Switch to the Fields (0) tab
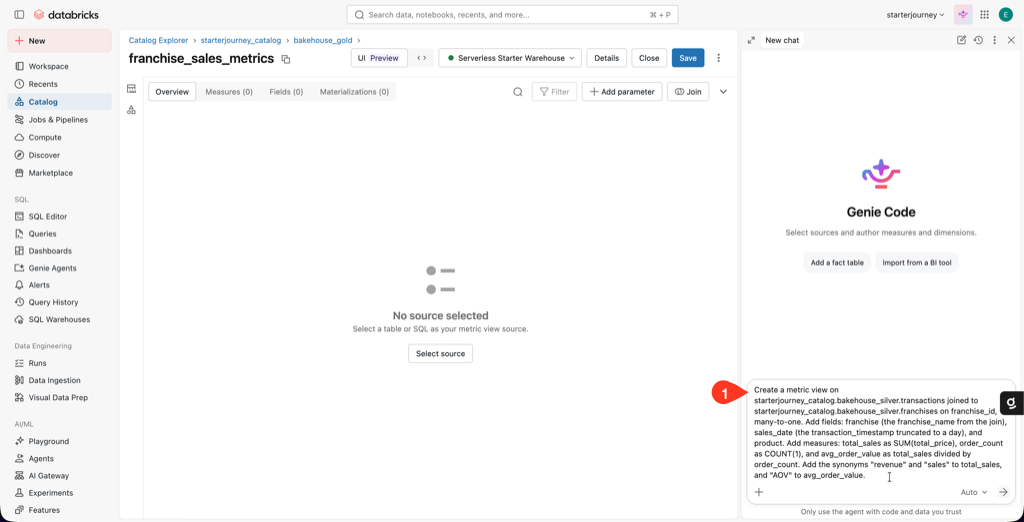This screenshot has width=1024, height=522. click(286, 91)
